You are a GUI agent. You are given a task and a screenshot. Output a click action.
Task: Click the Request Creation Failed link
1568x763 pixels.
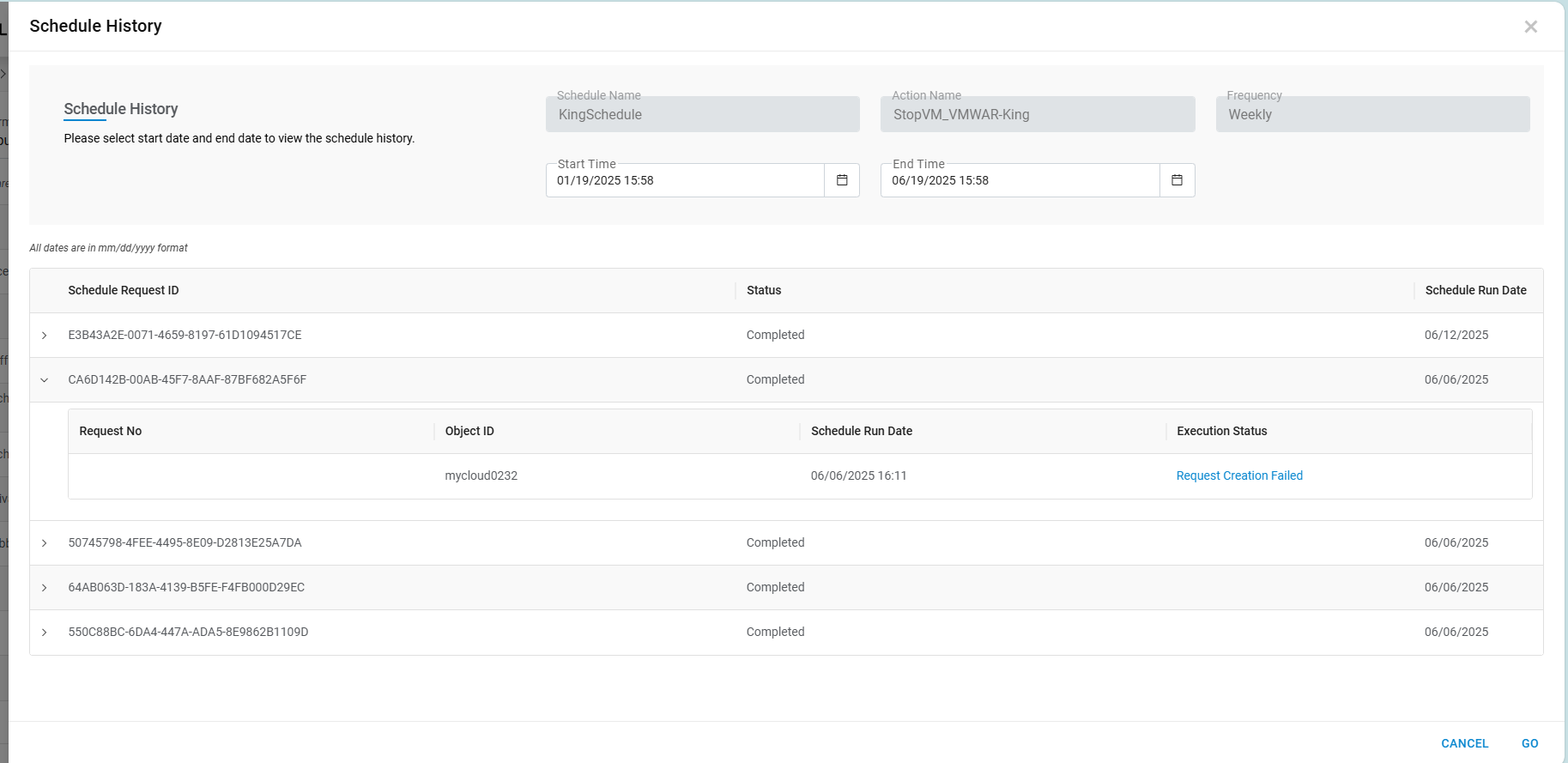[1238, 475]
